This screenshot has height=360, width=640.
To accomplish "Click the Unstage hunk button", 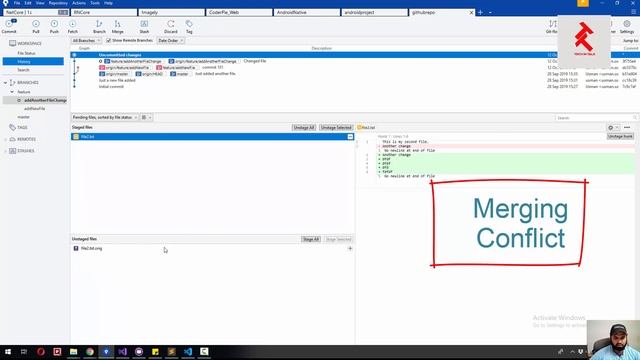I will pyautogui.click(x=620, y=136).
